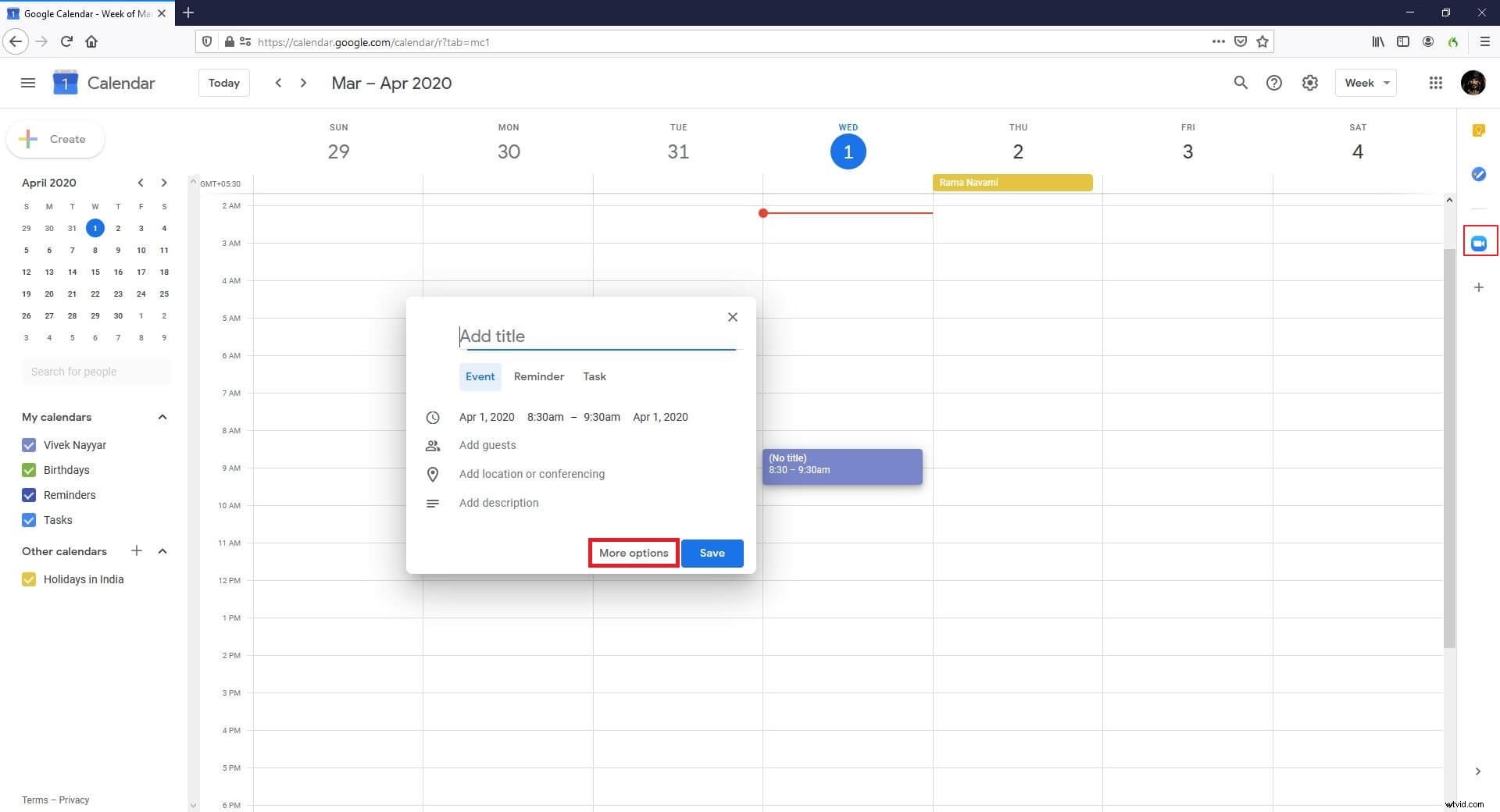Open the Tasks panel in the sidebar
The image size is (1500, 812).
pyautogui.click(x=1479, y=175)
